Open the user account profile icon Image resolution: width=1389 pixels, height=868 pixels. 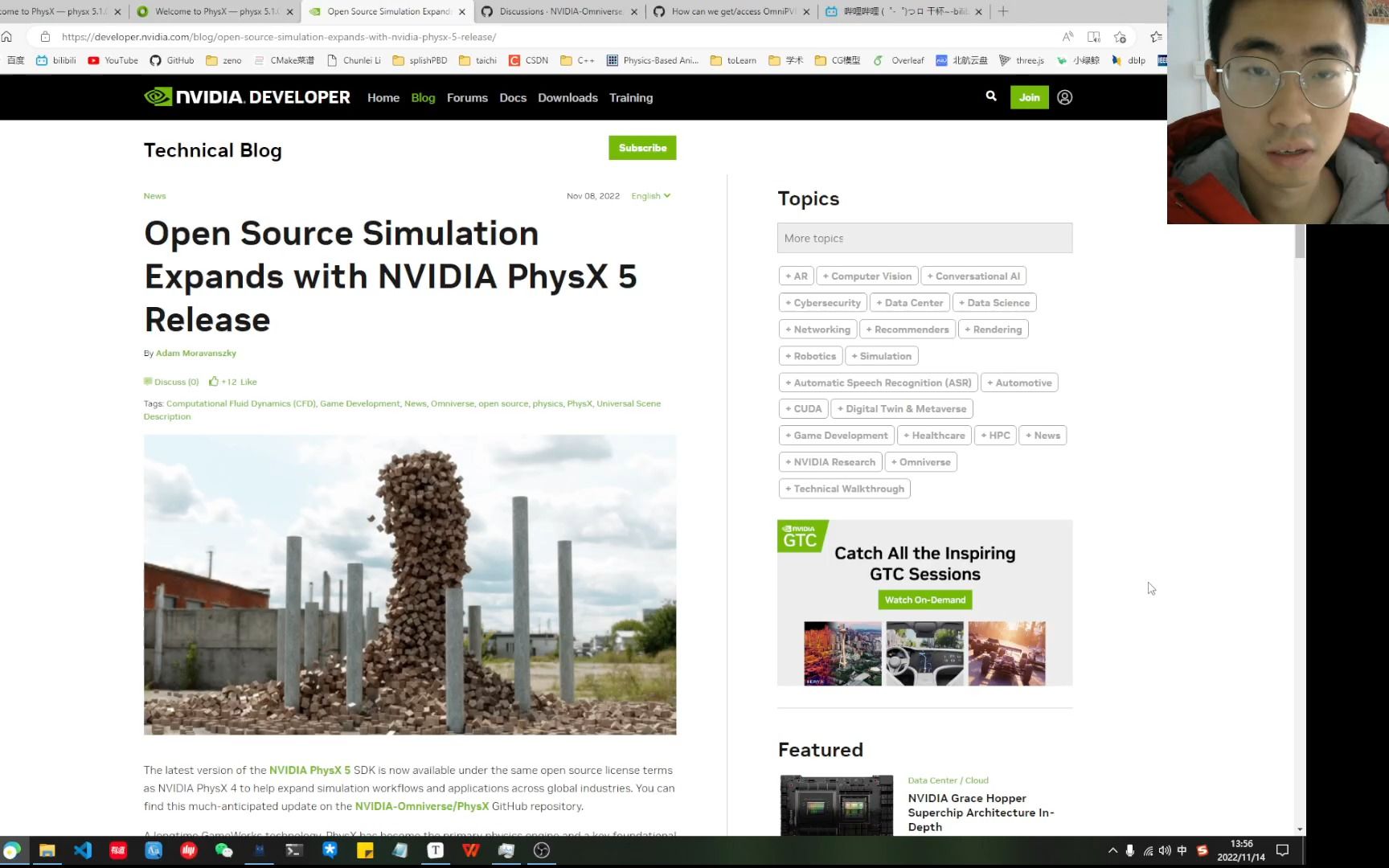1065,97
